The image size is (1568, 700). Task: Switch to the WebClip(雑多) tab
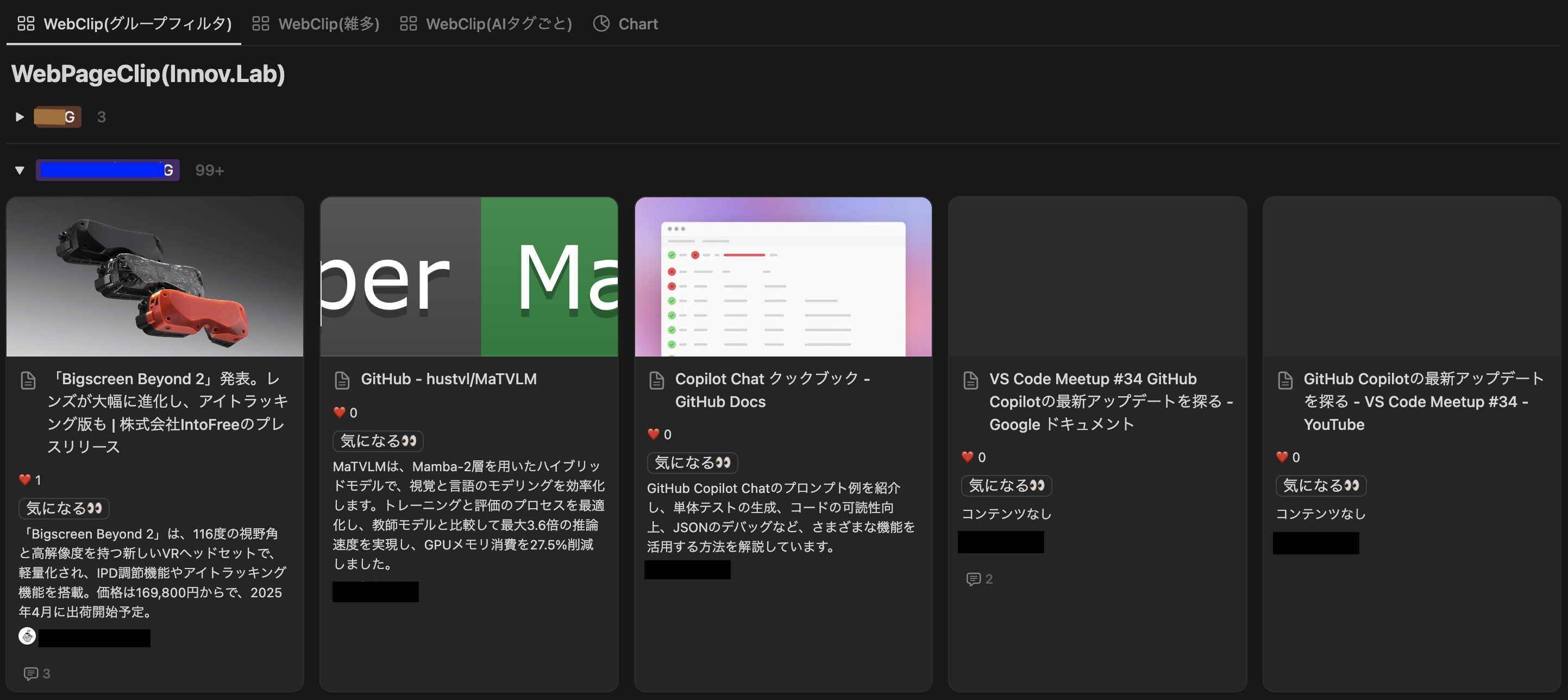click(x=316, y=24)
